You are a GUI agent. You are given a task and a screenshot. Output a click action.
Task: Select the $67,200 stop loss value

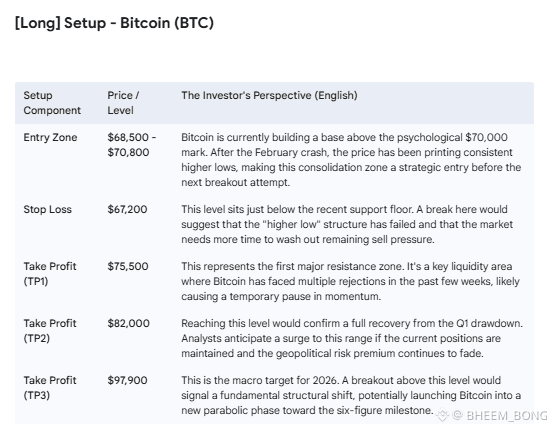pos(127,209)
